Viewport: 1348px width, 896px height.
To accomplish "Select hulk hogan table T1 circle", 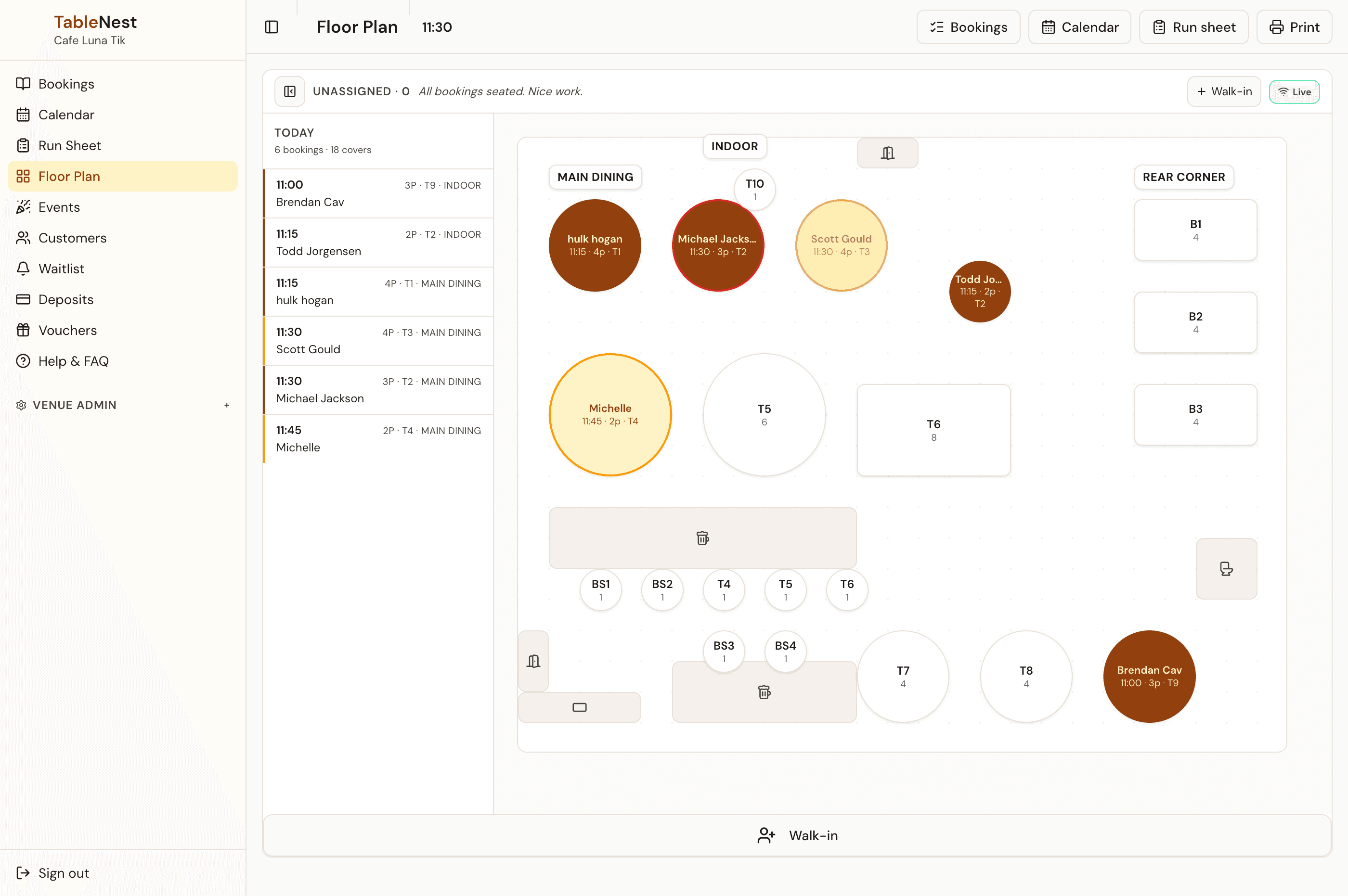I will (x=595, y=245).
